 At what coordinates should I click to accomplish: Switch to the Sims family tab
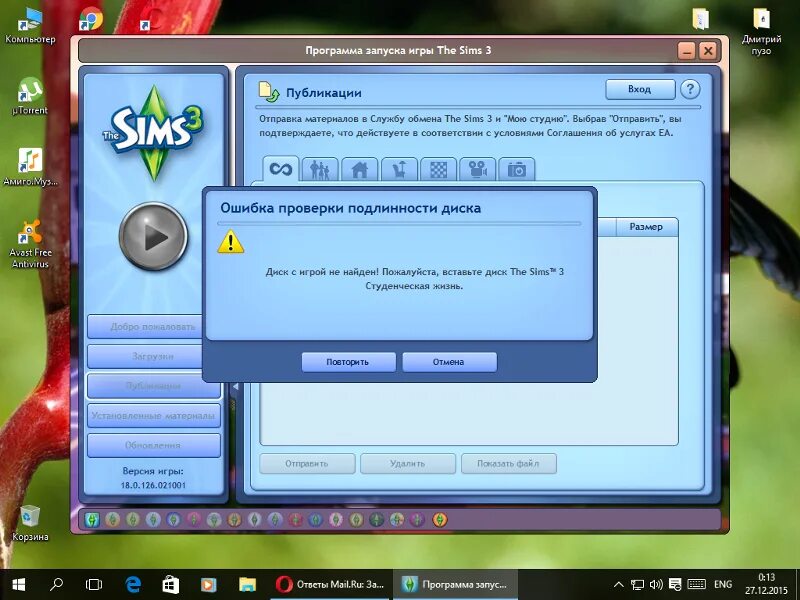click(320, 169)
